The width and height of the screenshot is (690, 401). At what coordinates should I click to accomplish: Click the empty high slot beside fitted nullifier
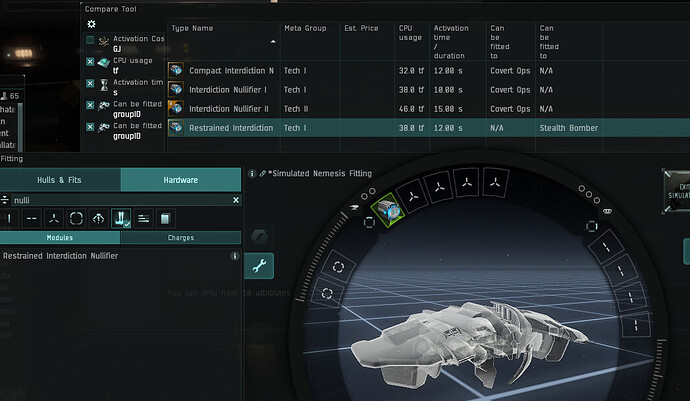(412, 196)
